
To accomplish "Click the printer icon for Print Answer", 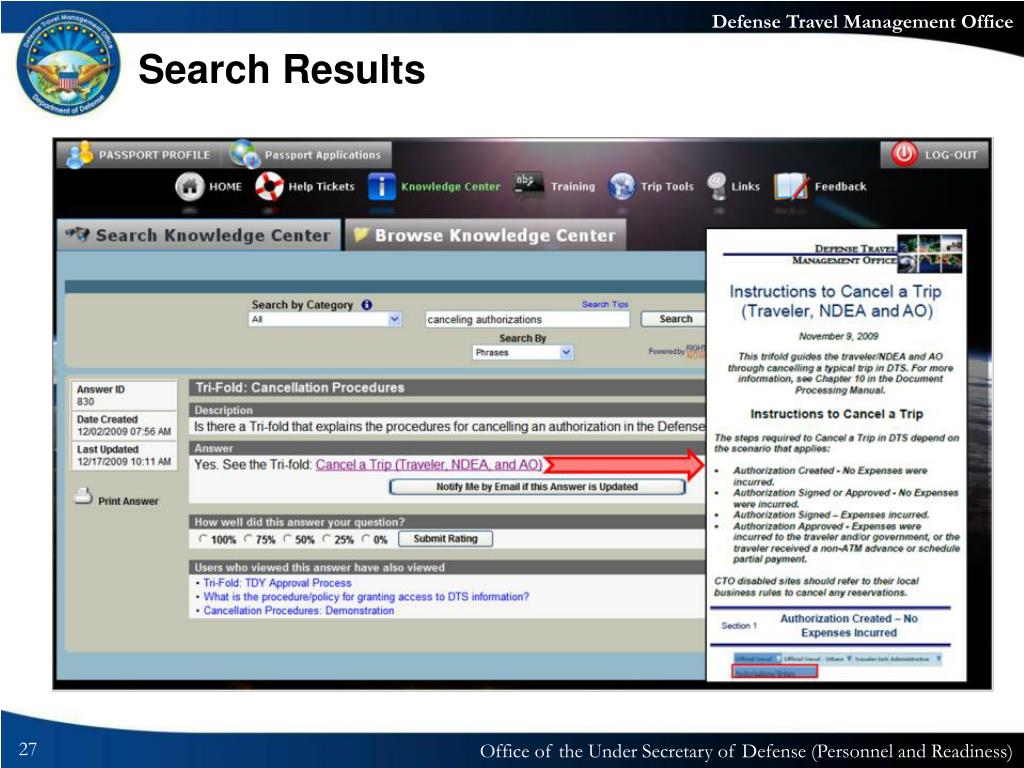I will point(83,496).
